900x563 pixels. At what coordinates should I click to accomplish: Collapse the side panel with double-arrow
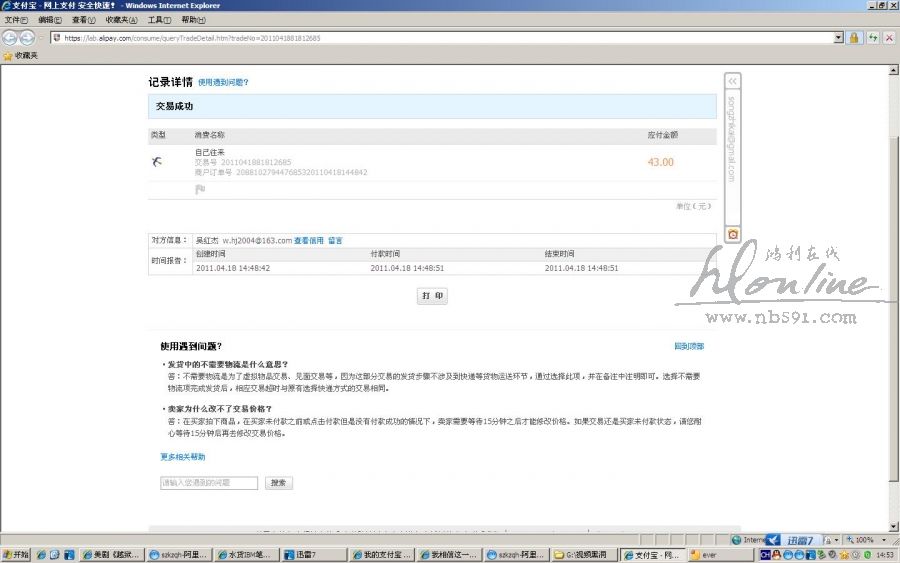(732, 81)
